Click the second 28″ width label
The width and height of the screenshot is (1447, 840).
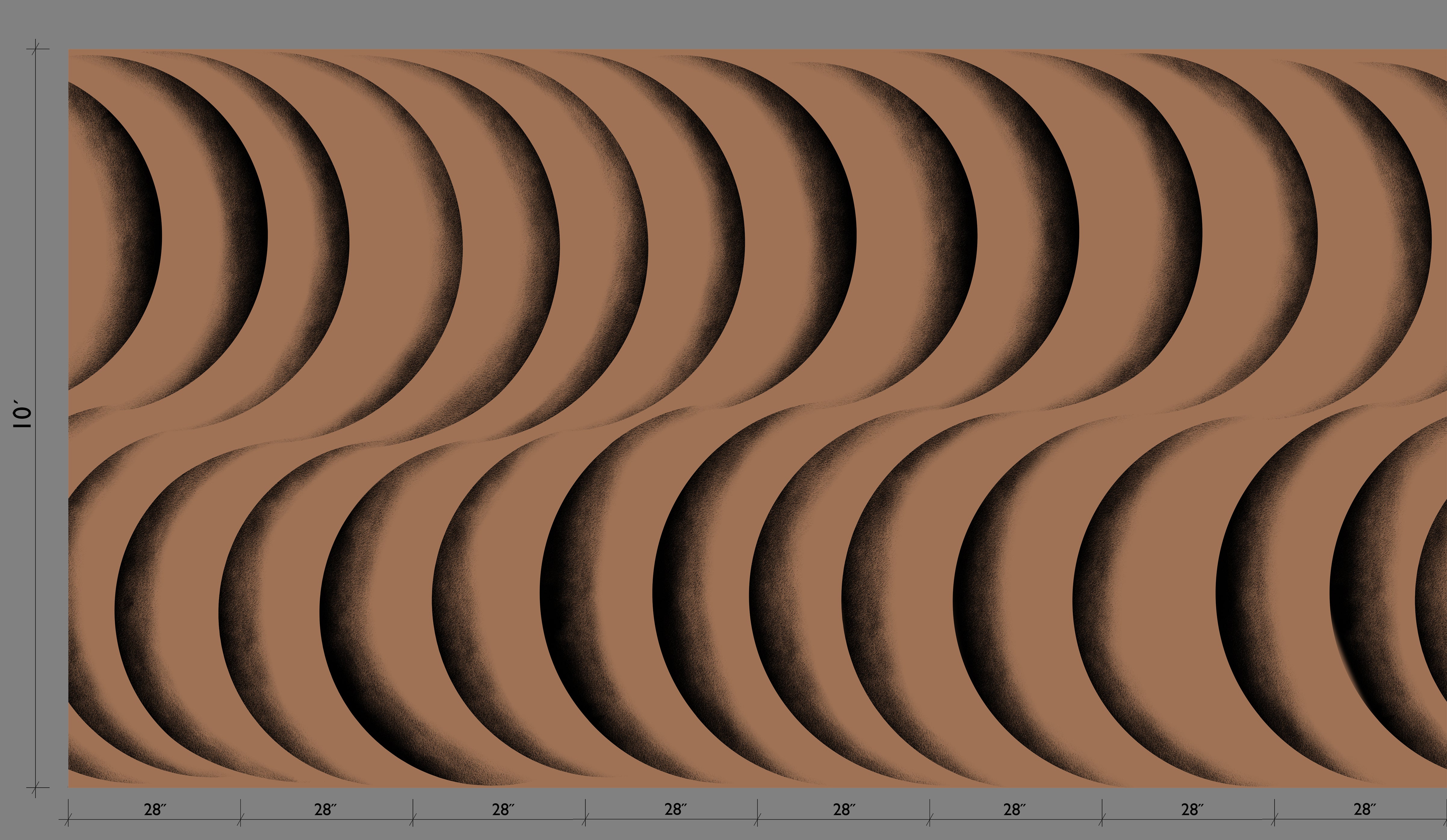[x=325, y=810]
